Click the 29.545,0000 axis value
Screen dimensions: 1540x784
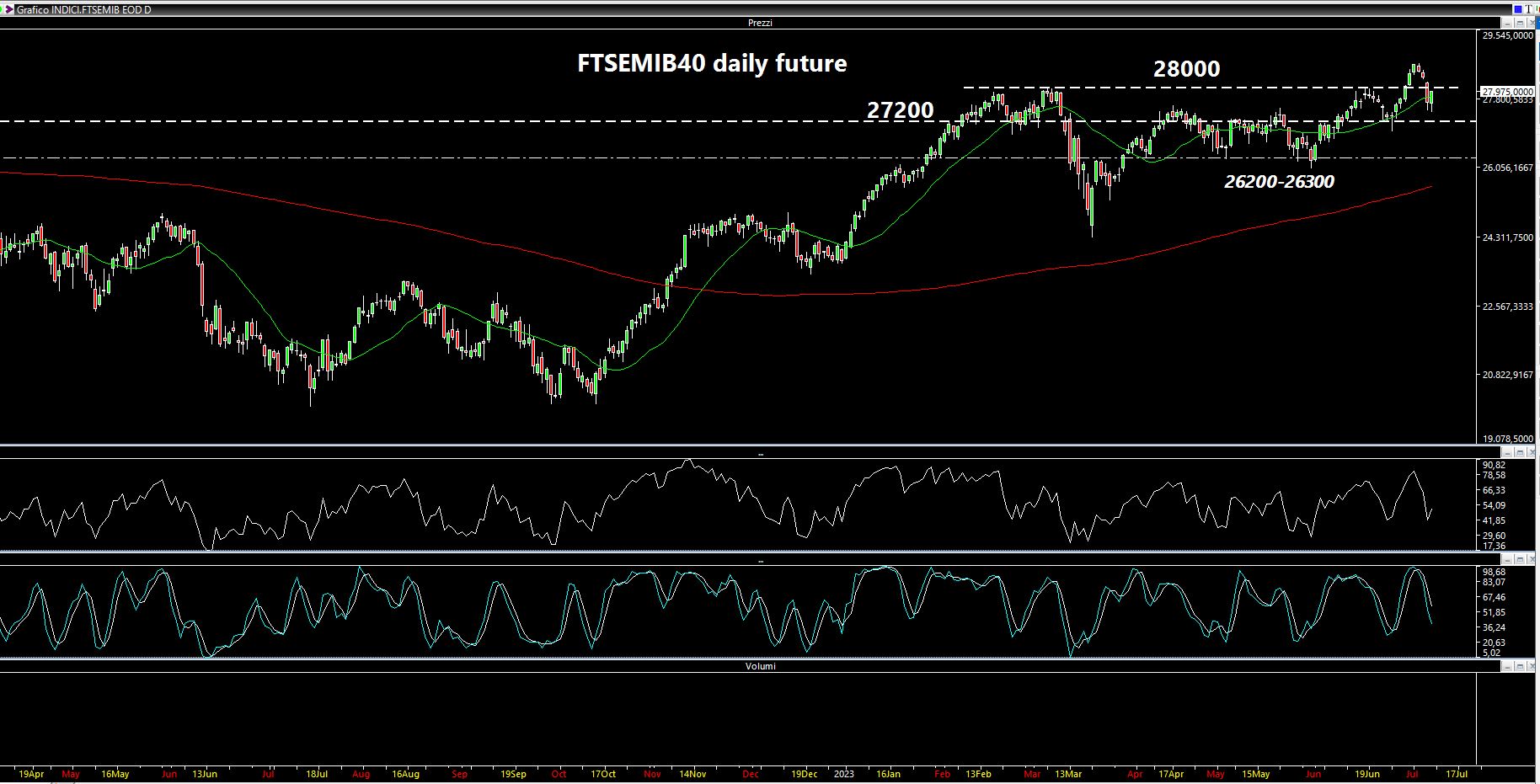point(1508,35)
